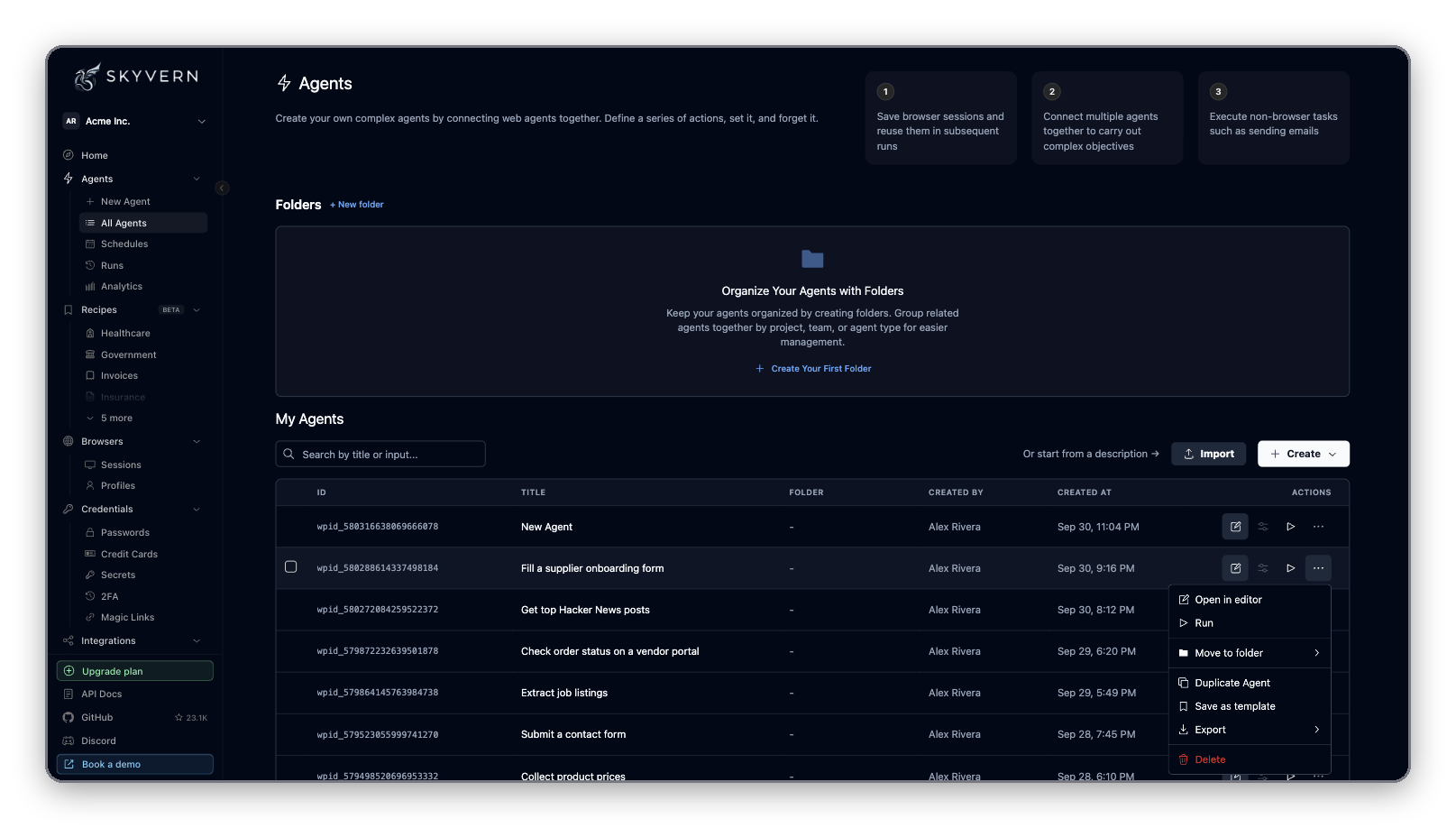1456x828 pixels.
Task: Collapse the Credentials section
Action: point(197,510)
